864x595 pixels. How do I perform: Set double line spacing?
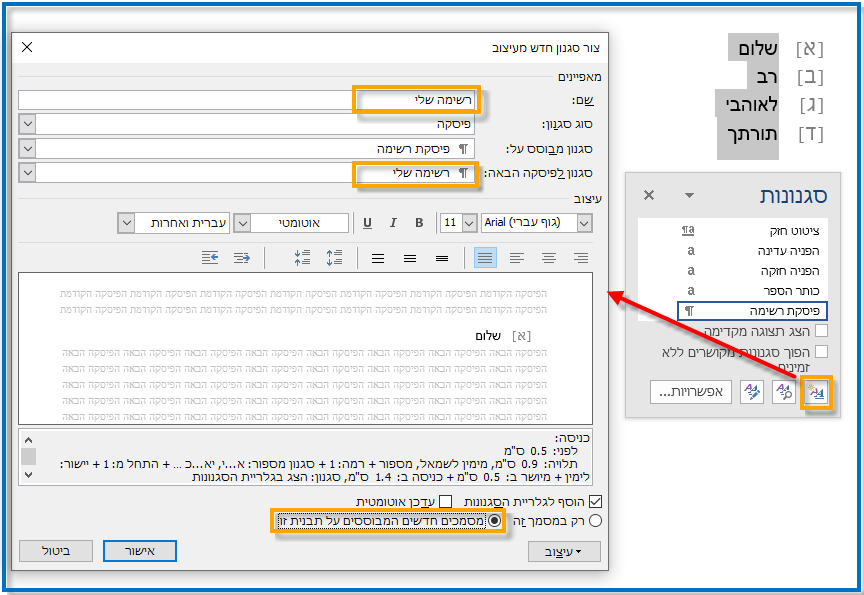(x=378, y=258)
